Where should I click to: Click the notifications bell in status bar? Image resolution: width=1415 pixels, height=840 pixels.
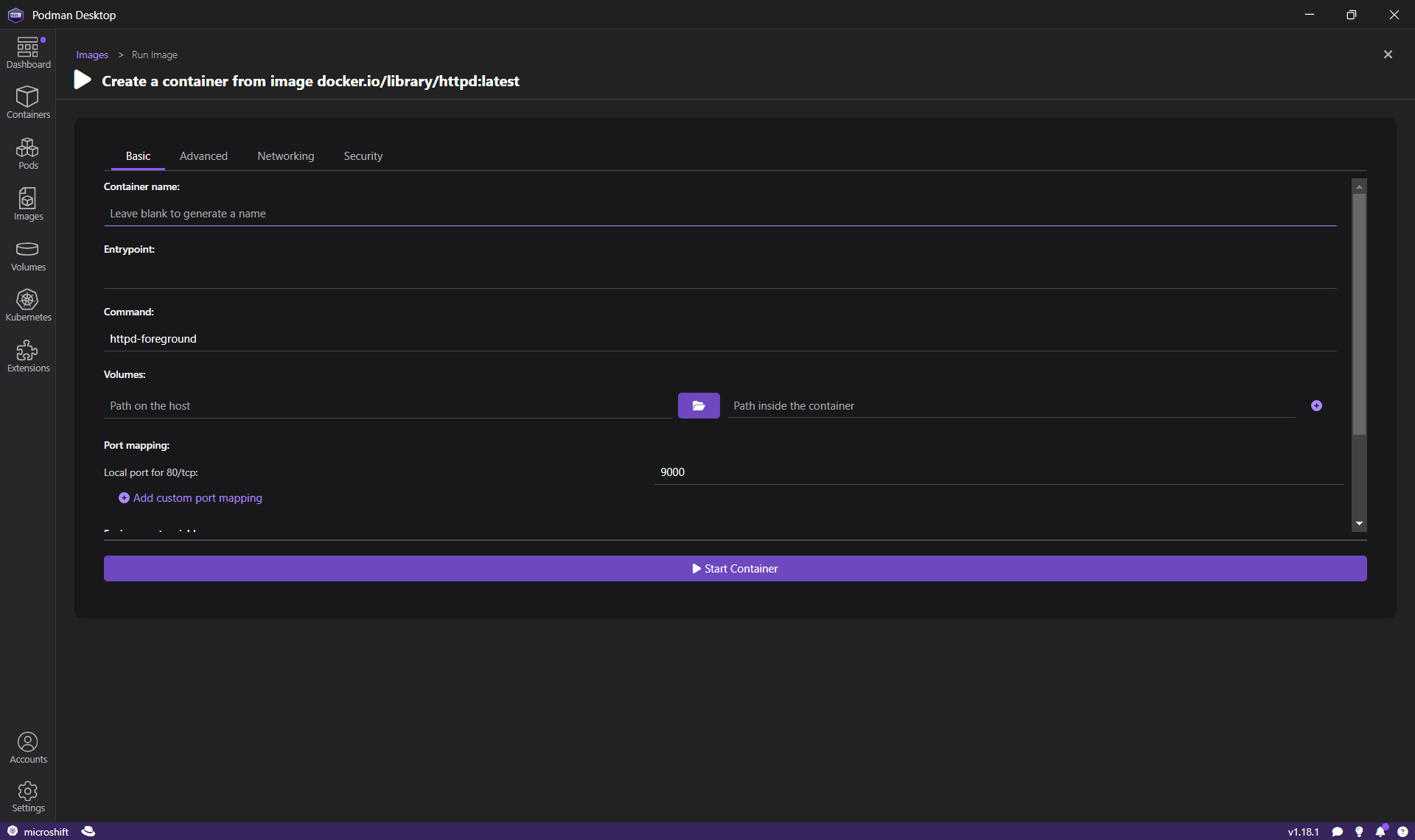coord(1380,831)
